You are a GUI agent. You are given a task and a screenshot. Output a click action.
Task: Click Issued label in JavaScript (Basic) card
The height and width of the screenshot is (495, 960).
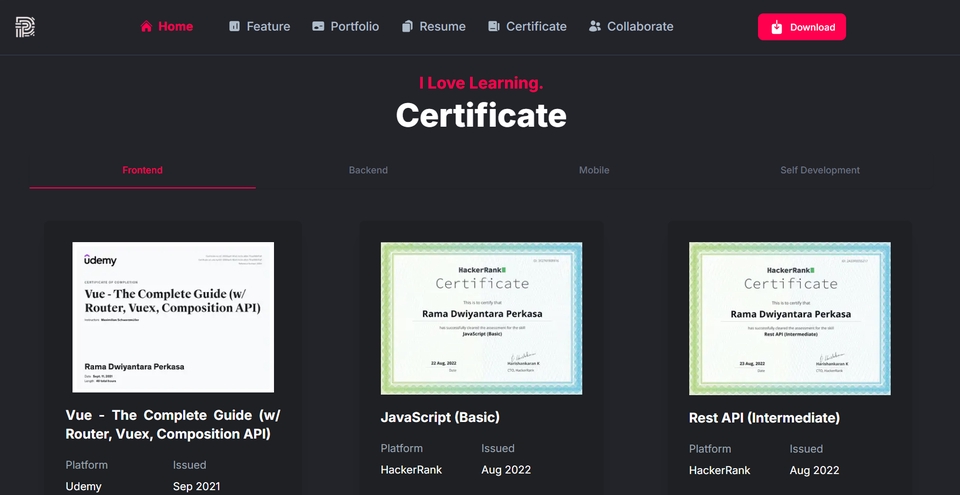tap(498, 448)
